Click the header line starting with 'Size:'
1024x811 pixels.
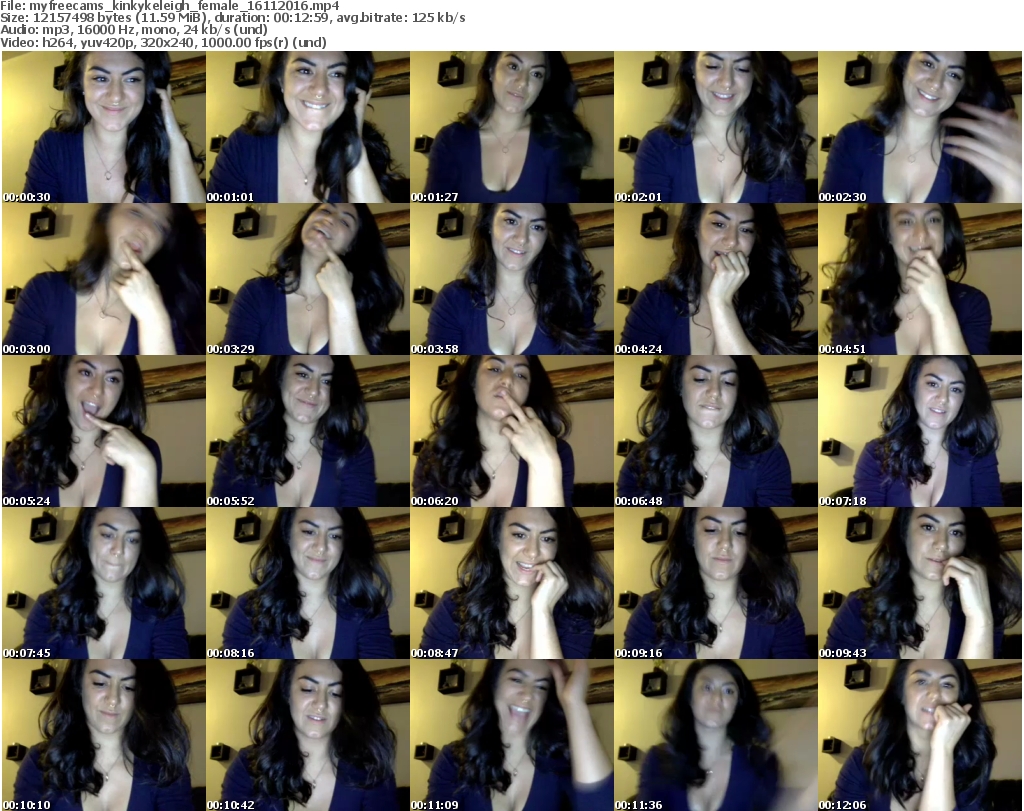232,18
